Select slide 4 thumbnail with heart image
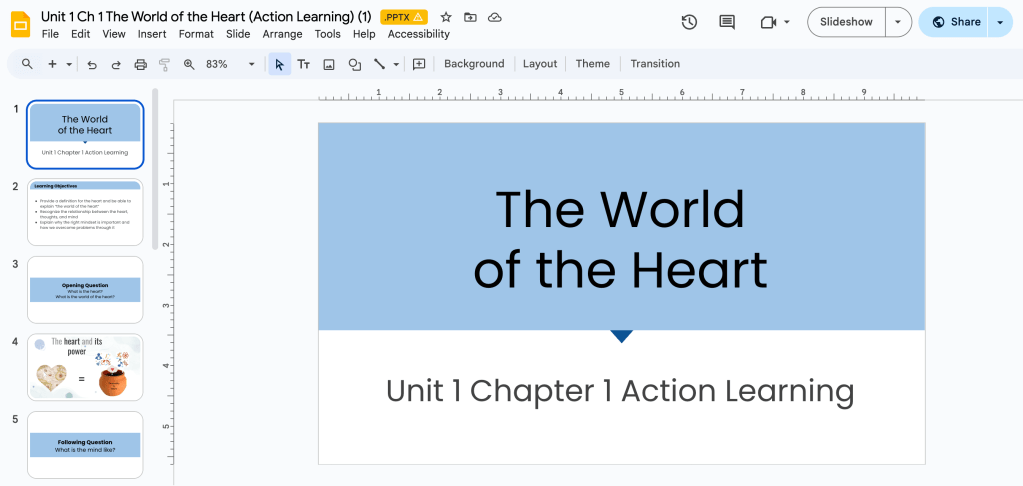 [85, 367]
